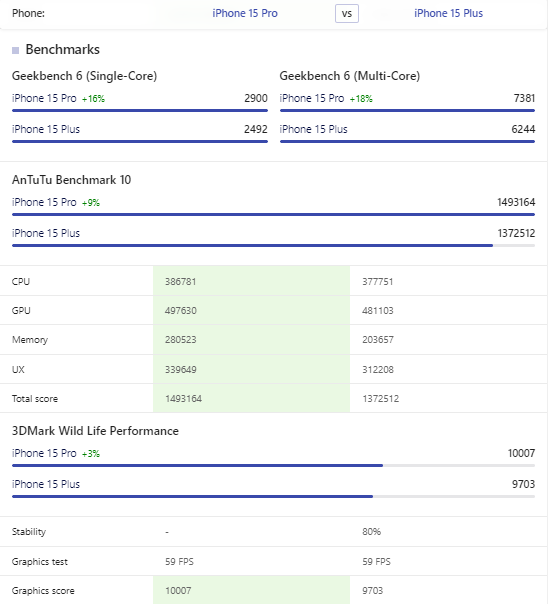
Task: Click the Total score row label
Action: click(35, 399)
